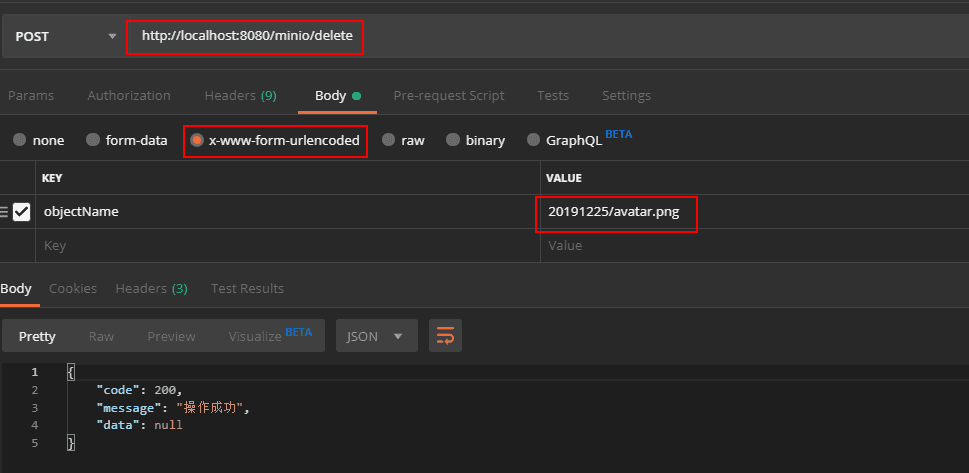Switch to the Params tab
Viewport: 969px width, 473px height.
31,96
